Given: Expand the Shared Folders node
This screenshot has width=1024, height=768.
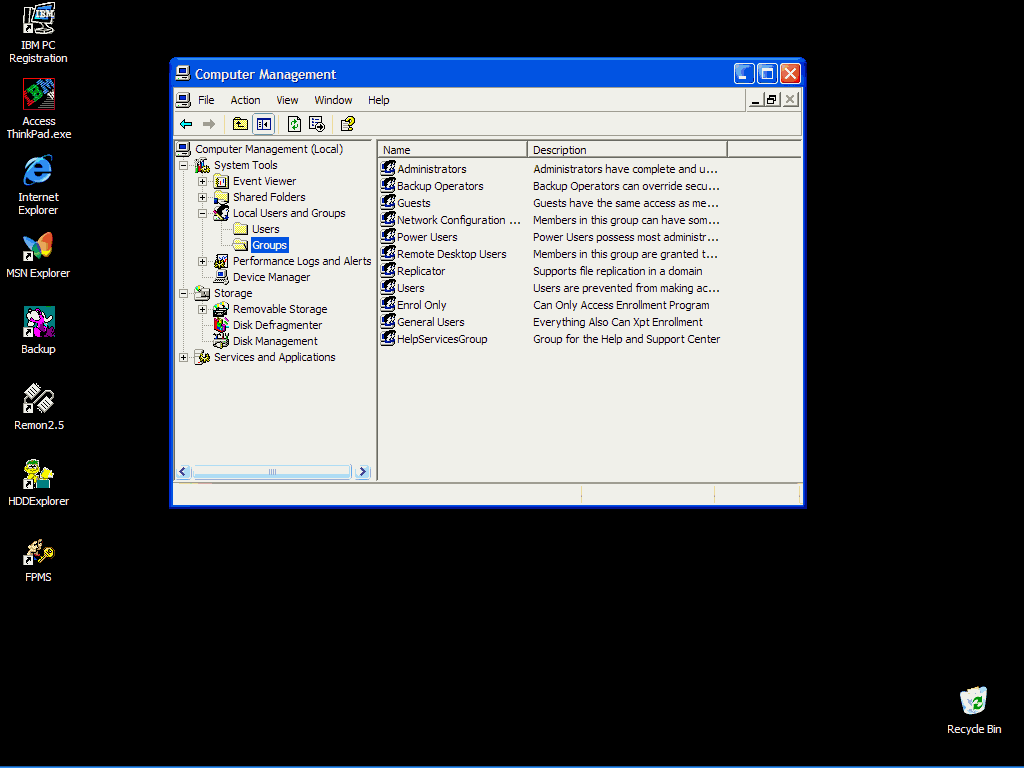Looking at the screenshot, I should coord(202,197).
